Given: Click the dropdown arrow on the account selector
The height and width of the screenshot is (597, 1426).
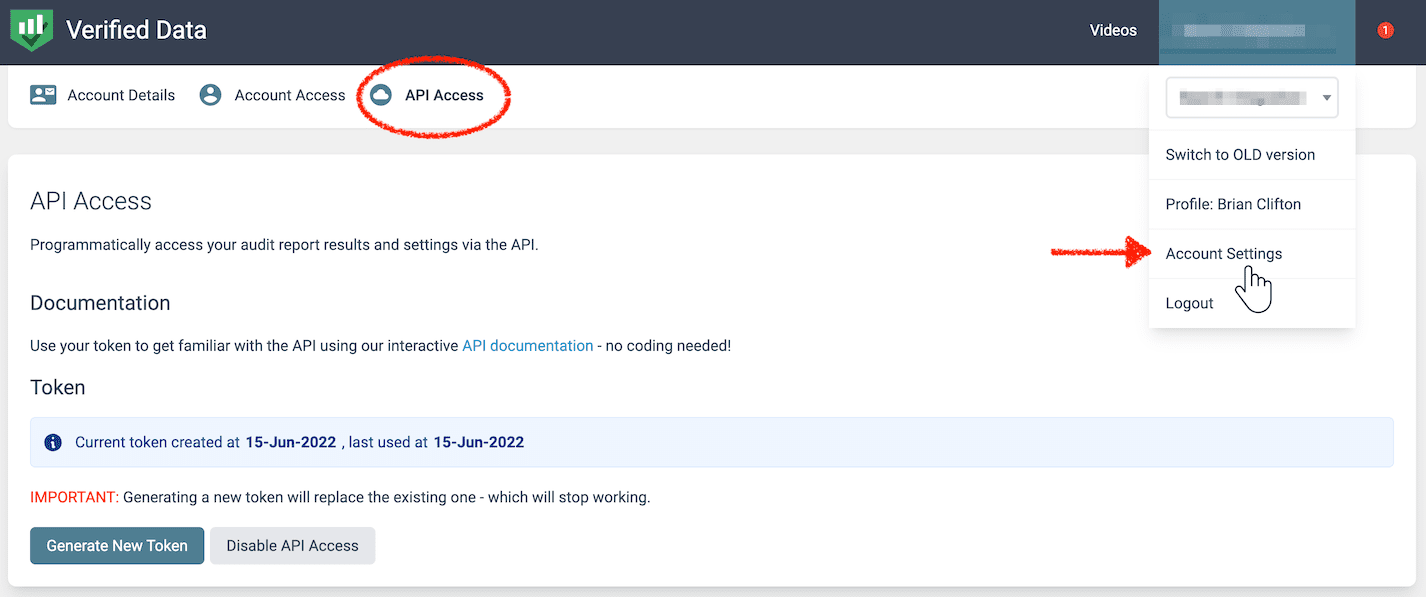Looking at the screenshot, I should point(1326,97).
